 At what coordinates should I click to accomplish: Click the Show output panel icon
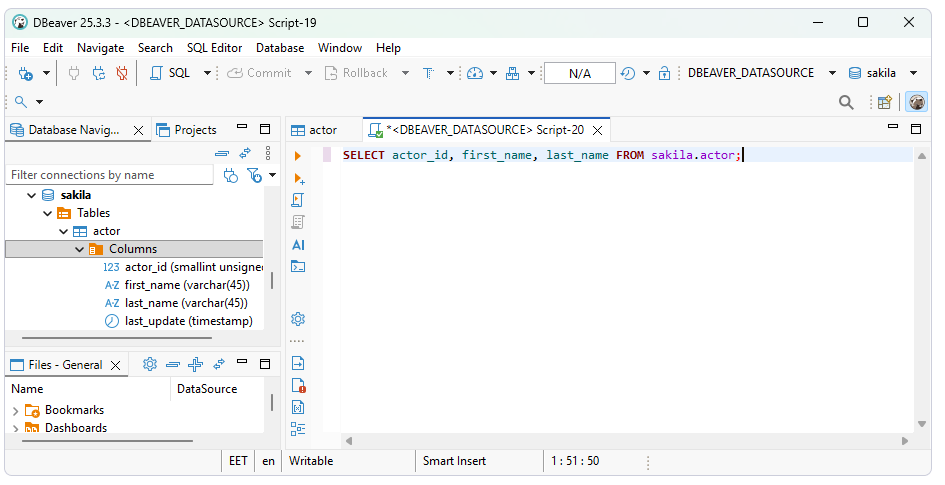[298, 363]
